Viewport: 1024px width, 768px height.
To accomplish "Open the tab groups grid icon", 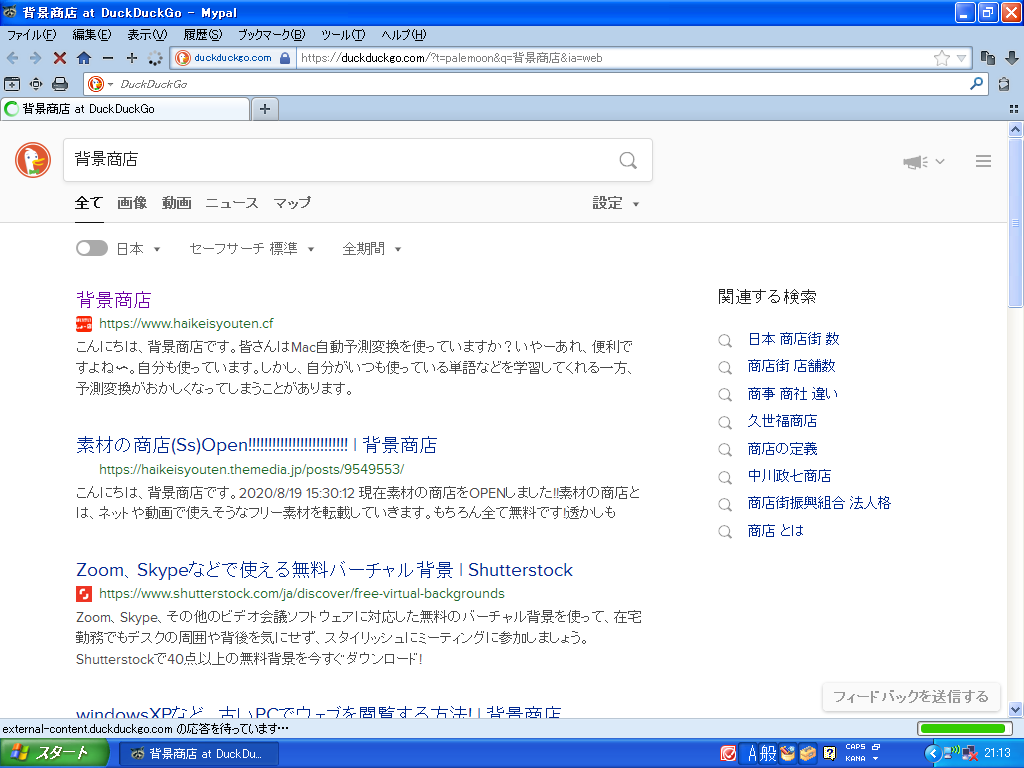I will (x=1014, y=109).
